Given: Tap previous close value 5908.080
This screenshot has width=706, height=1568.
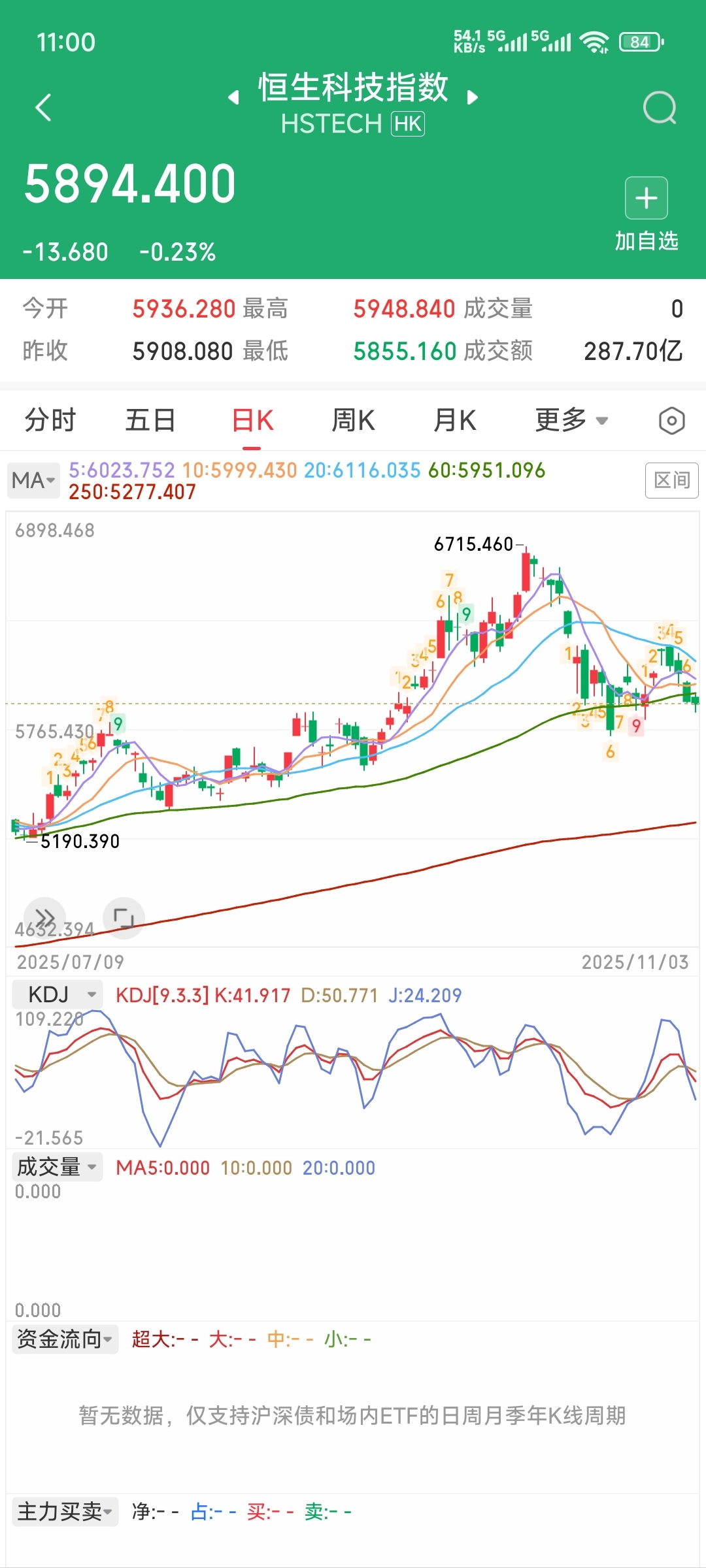Looking at the screenshot, I should [183, 351].
